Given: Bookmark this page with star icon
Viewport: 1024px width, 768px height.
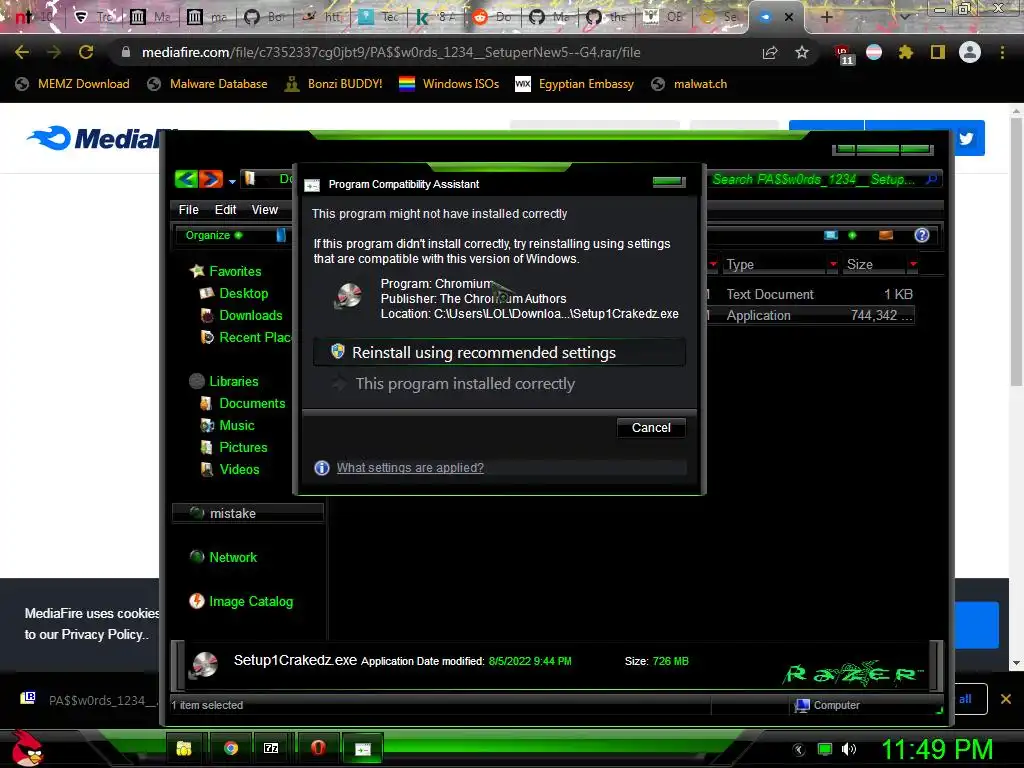Looking at the screenshot, I should click(802, 52).
